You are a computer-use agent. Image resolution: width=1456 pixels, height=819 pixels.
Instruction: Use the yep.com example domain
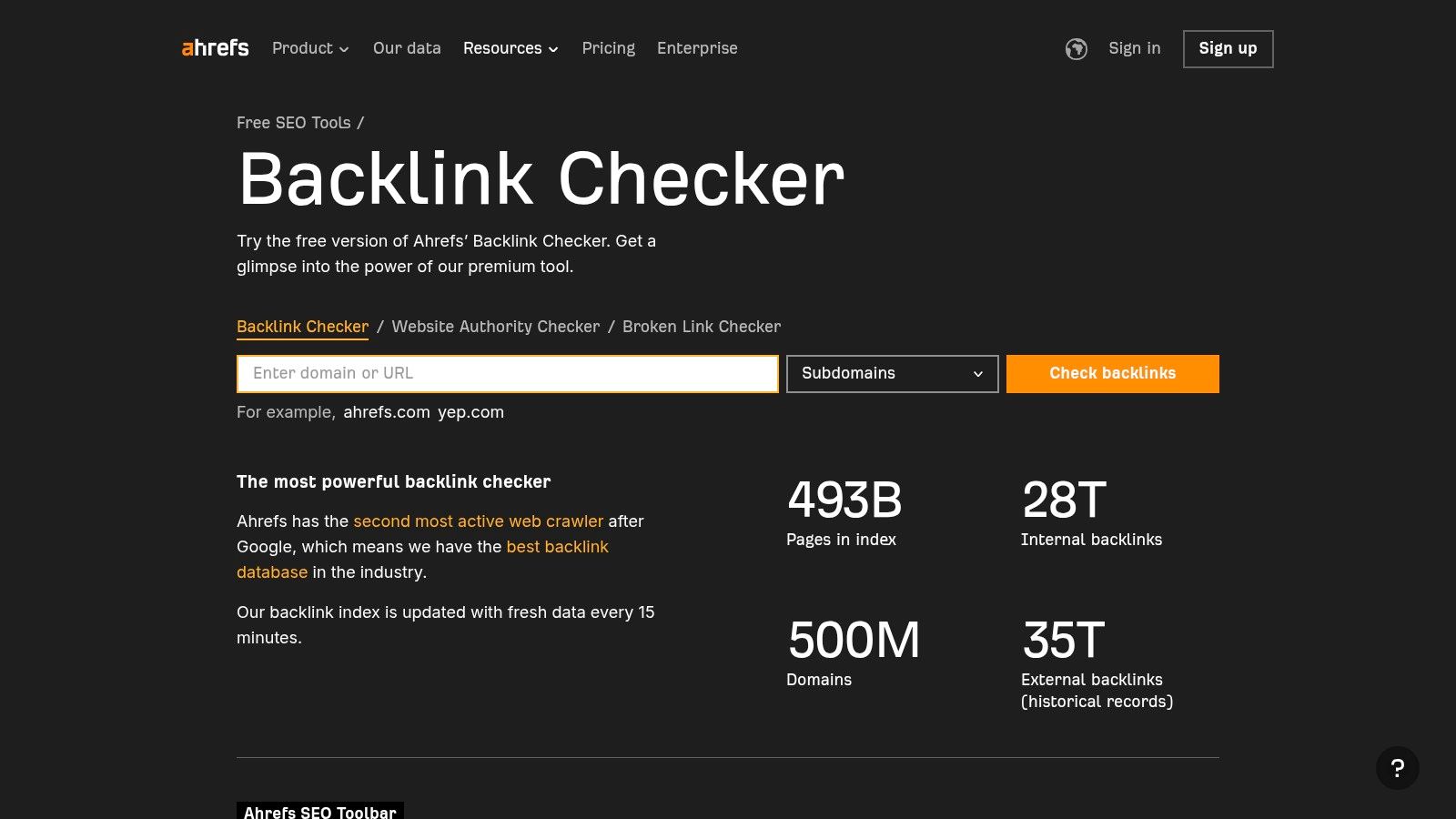[x=470, y=412]
